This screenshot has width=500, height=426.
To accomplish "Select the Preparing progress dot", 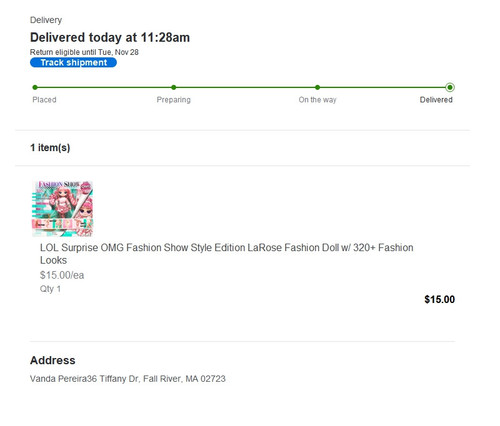I will click(174, 87).
